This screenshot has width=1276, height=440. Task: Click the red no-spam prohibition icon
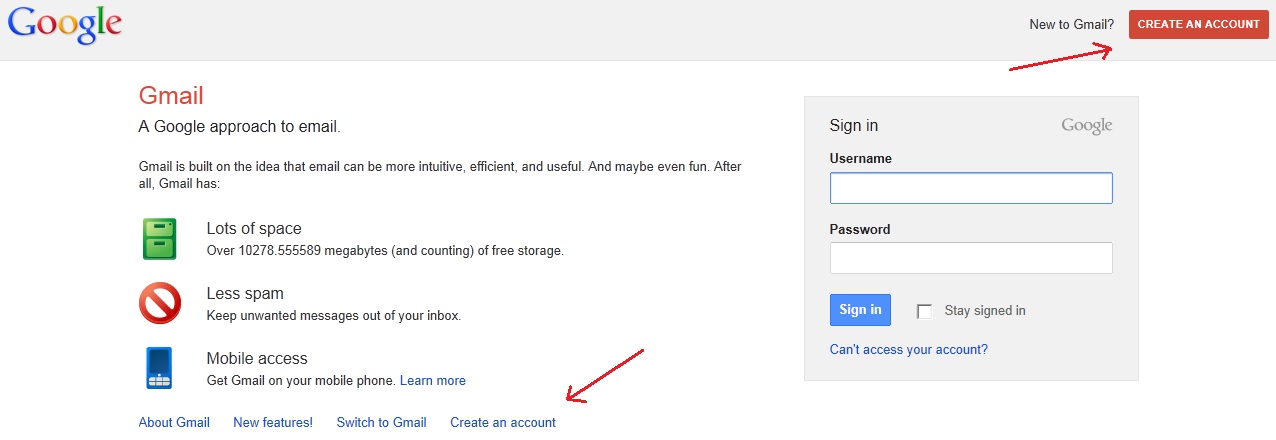(x=160, y=304)
